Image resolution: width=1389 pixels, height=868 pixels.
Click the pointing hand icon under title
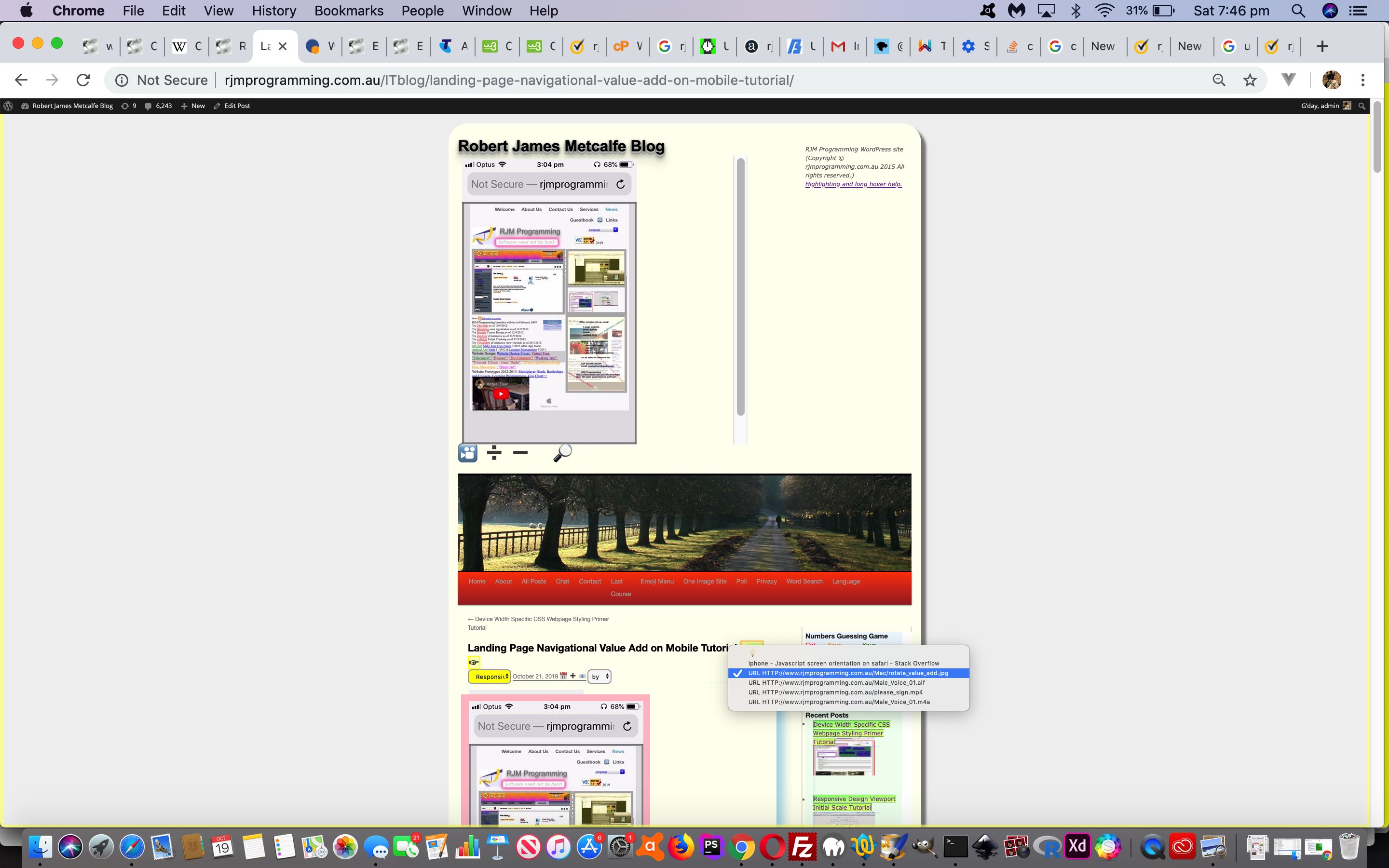pyautogui.click(x=474, y=663)
